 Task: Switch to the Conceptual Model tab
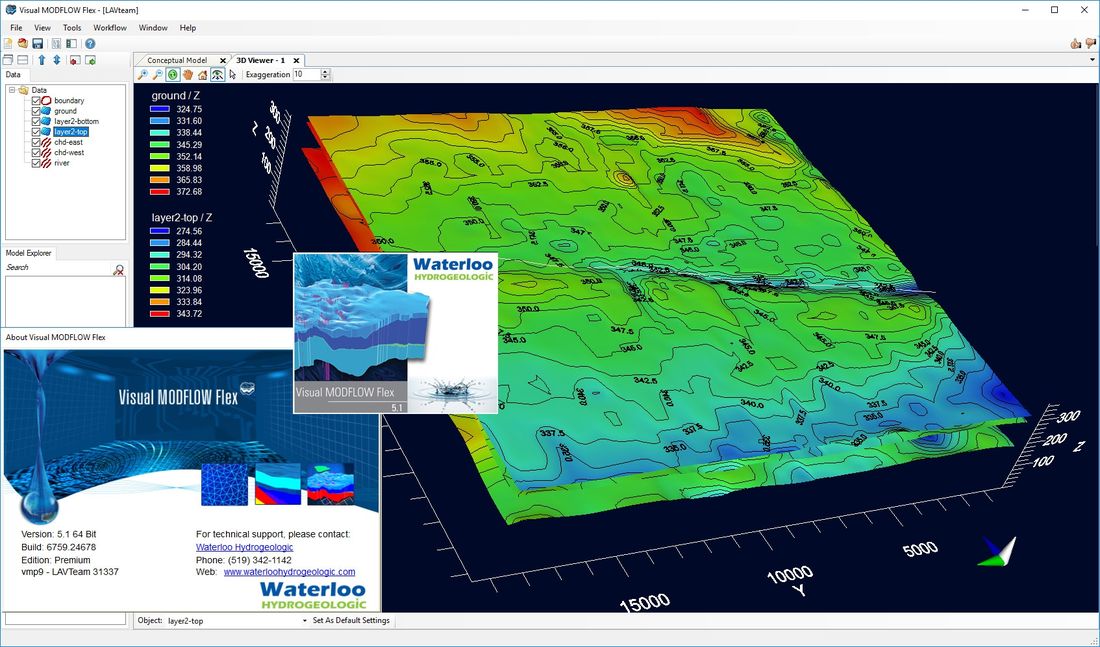coord(177,60)
